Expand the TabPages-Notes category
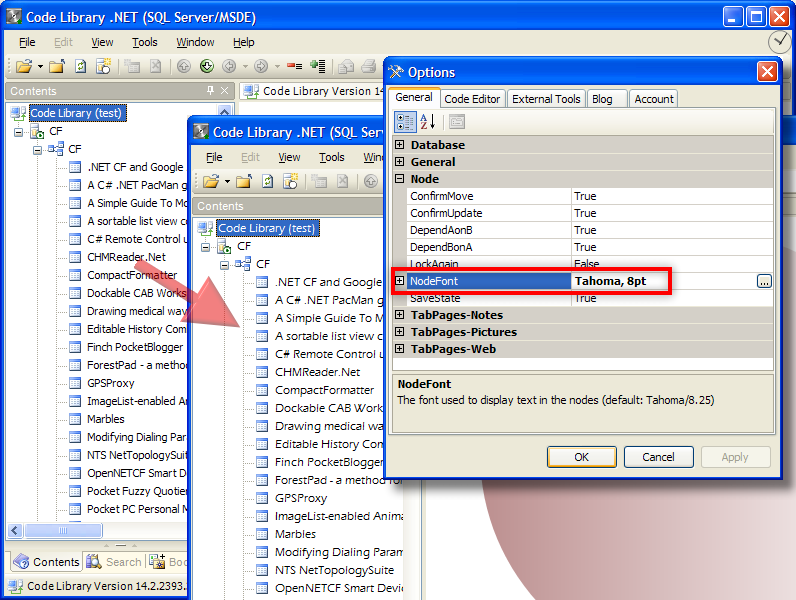796x600 pixels. [x=400, y=315]
